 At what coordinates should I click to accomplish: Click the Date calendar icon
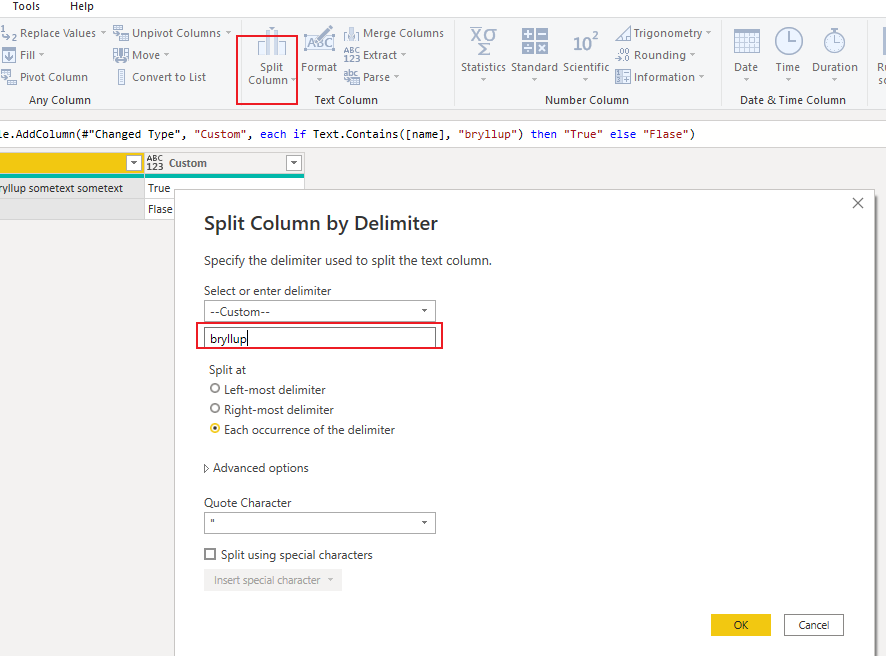746,41
